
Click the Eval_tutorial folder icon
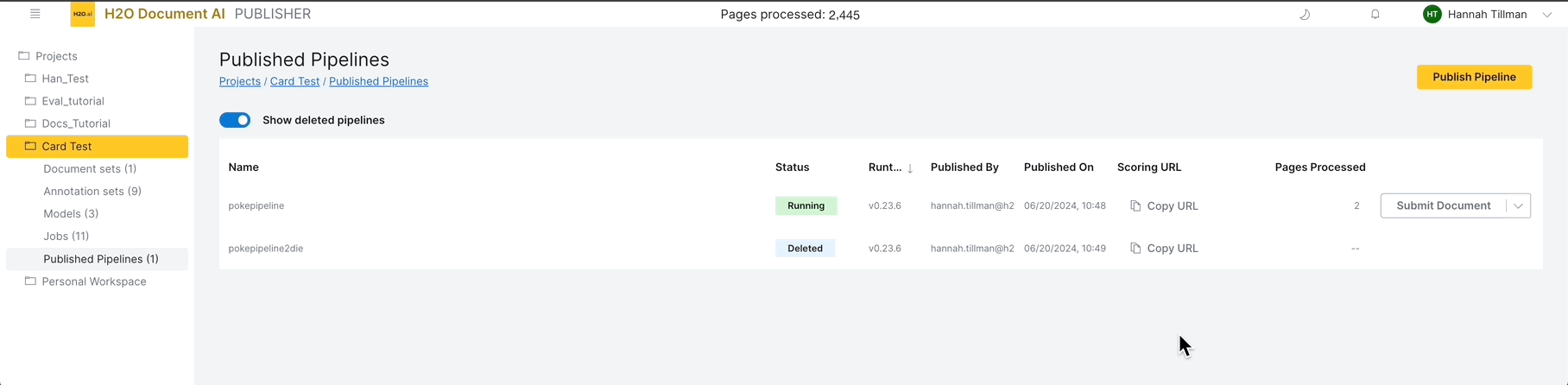point(30,100)
